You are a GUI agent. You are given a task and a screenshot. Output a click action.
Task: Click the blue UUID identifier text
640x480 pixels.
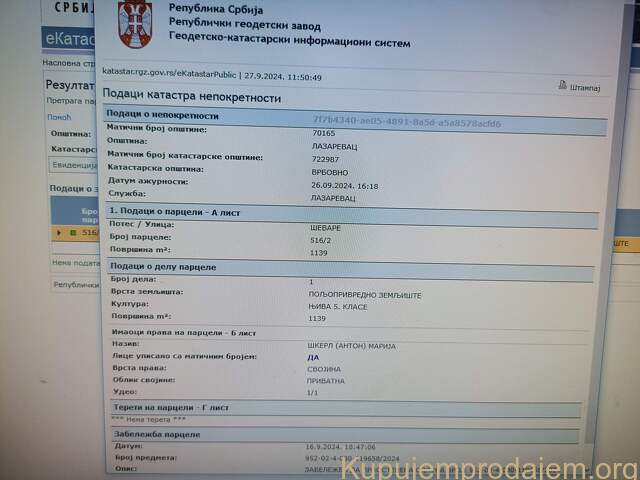(406, 123)
